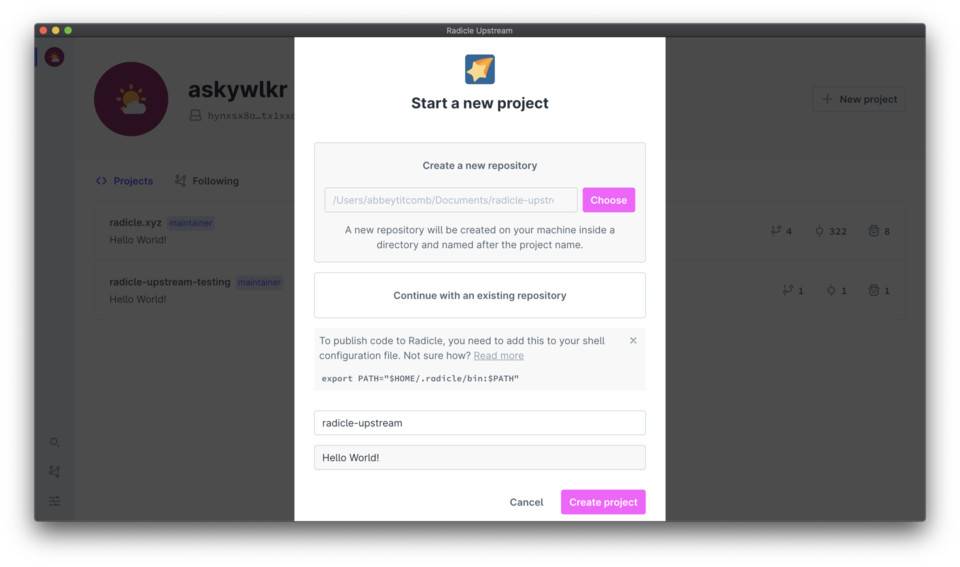The height and width of the screenshot is (567, 960).
Task: Click the branch count icon for radicle.xyz
Action: click(776, 231)
